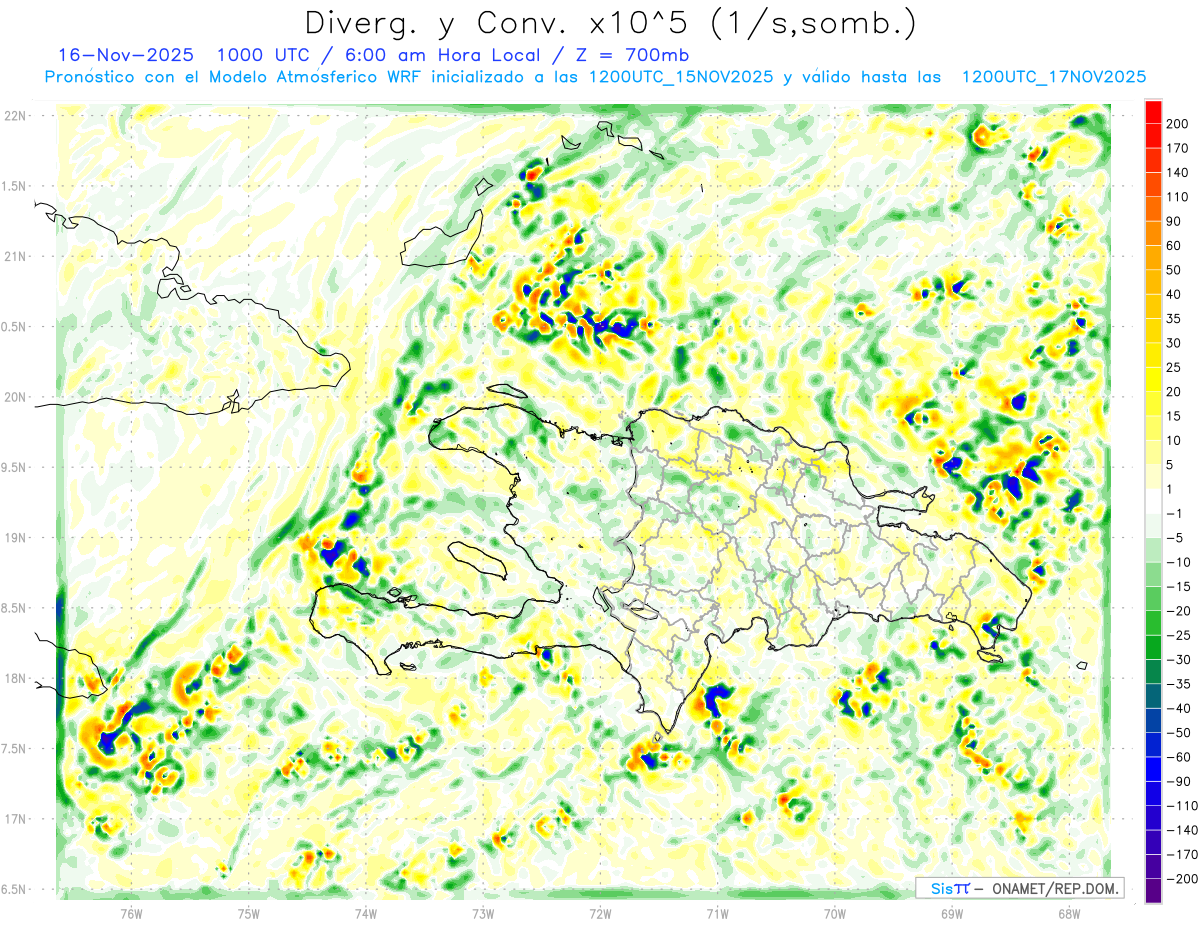Click the "-60" color scale value

tap(1177, 757)
